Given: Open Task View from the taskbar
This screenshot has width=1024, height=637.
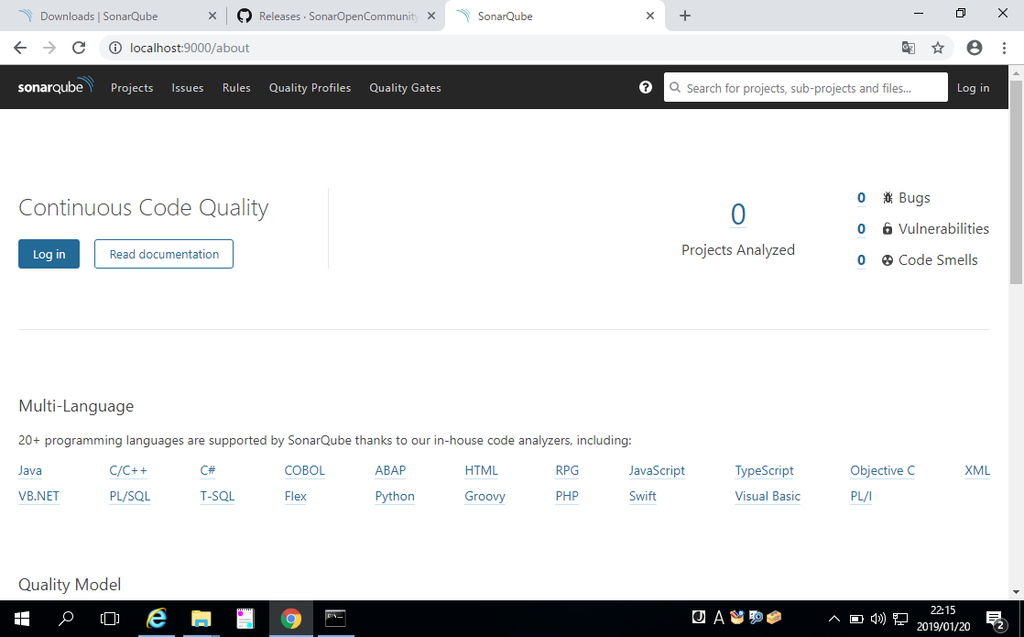Looking at the screenshot, I should 110,618.
